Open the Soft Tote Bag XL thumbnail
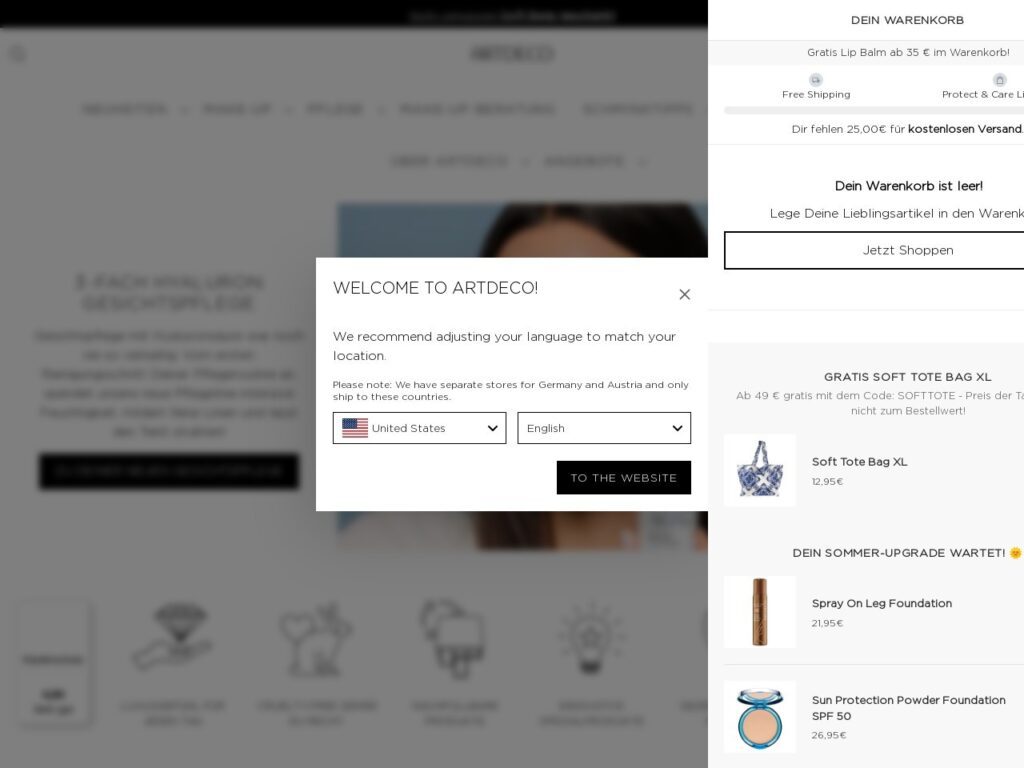Screen dimensions: 1024x768 [760, 470]
